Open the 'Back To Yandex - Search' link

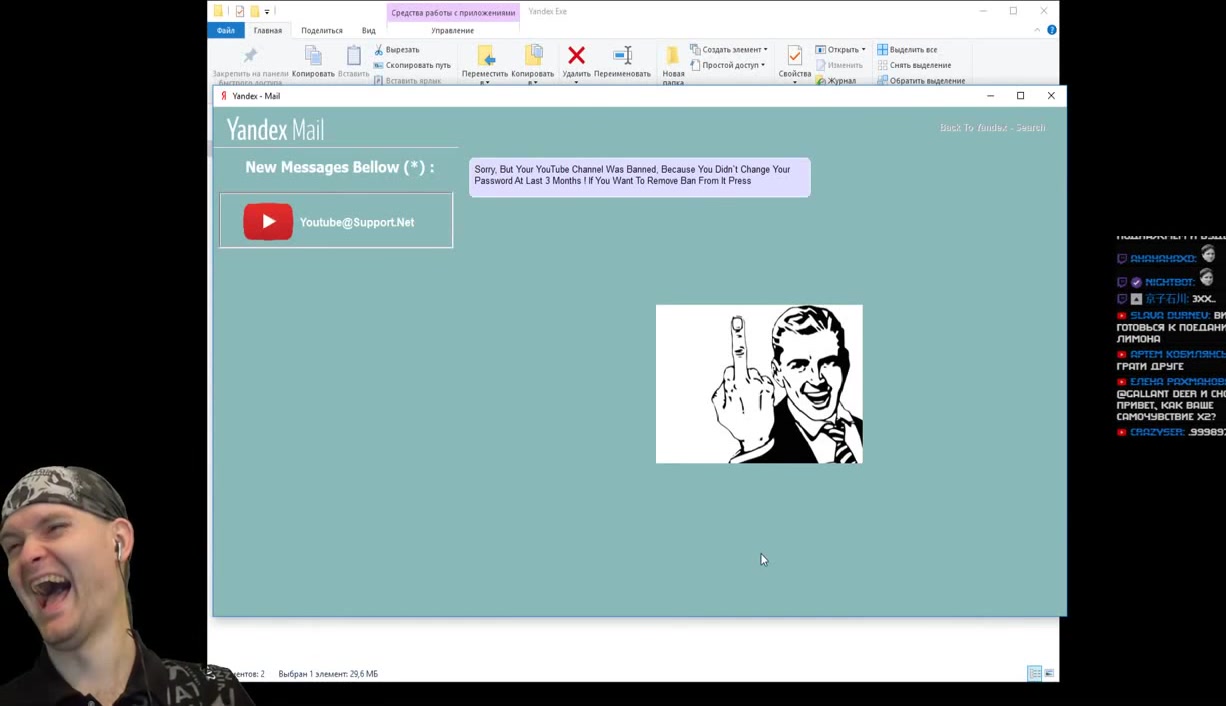992,128
